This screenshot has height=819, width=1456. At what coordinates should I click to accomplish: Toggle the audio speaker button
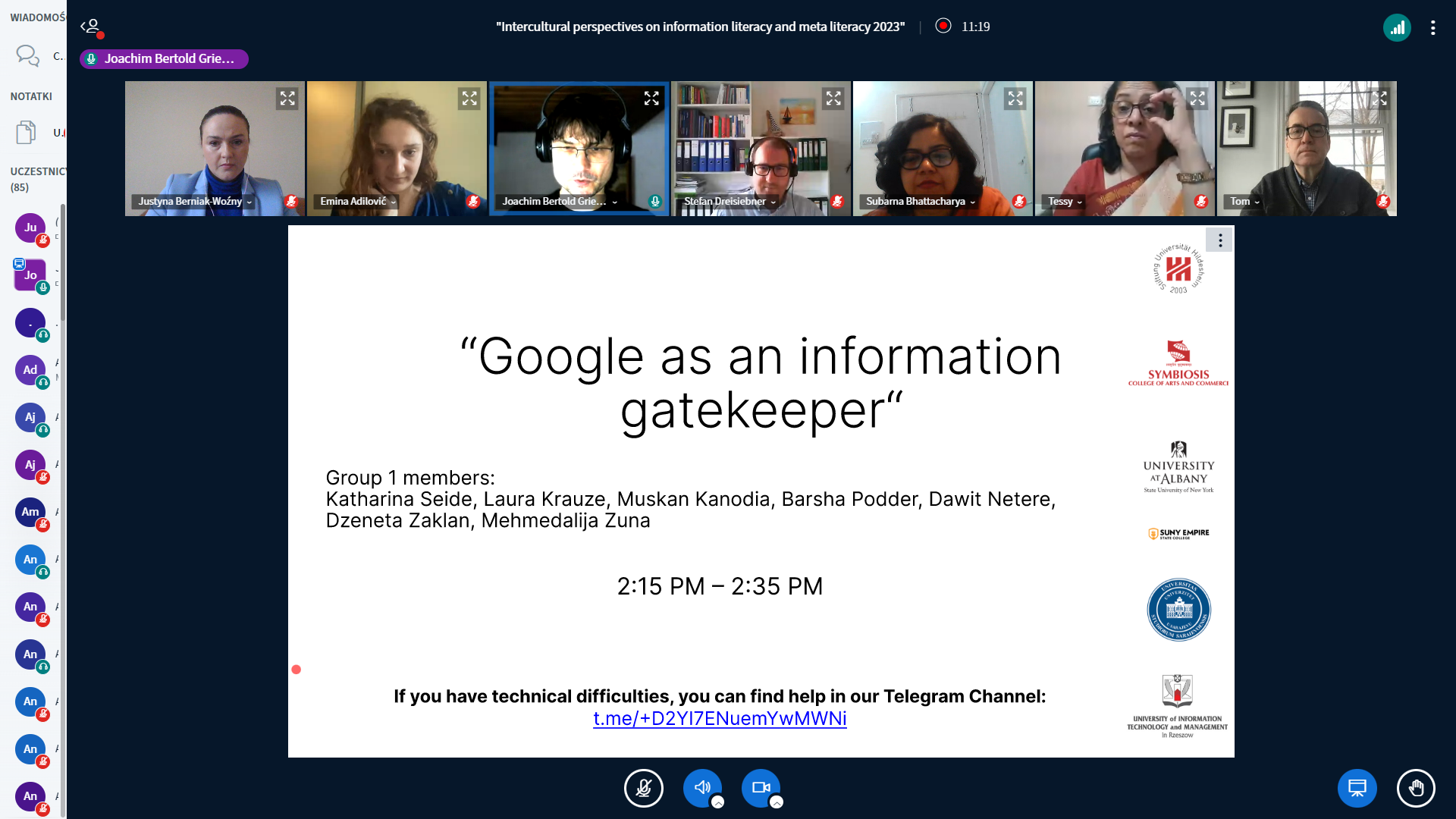(702, 788)
